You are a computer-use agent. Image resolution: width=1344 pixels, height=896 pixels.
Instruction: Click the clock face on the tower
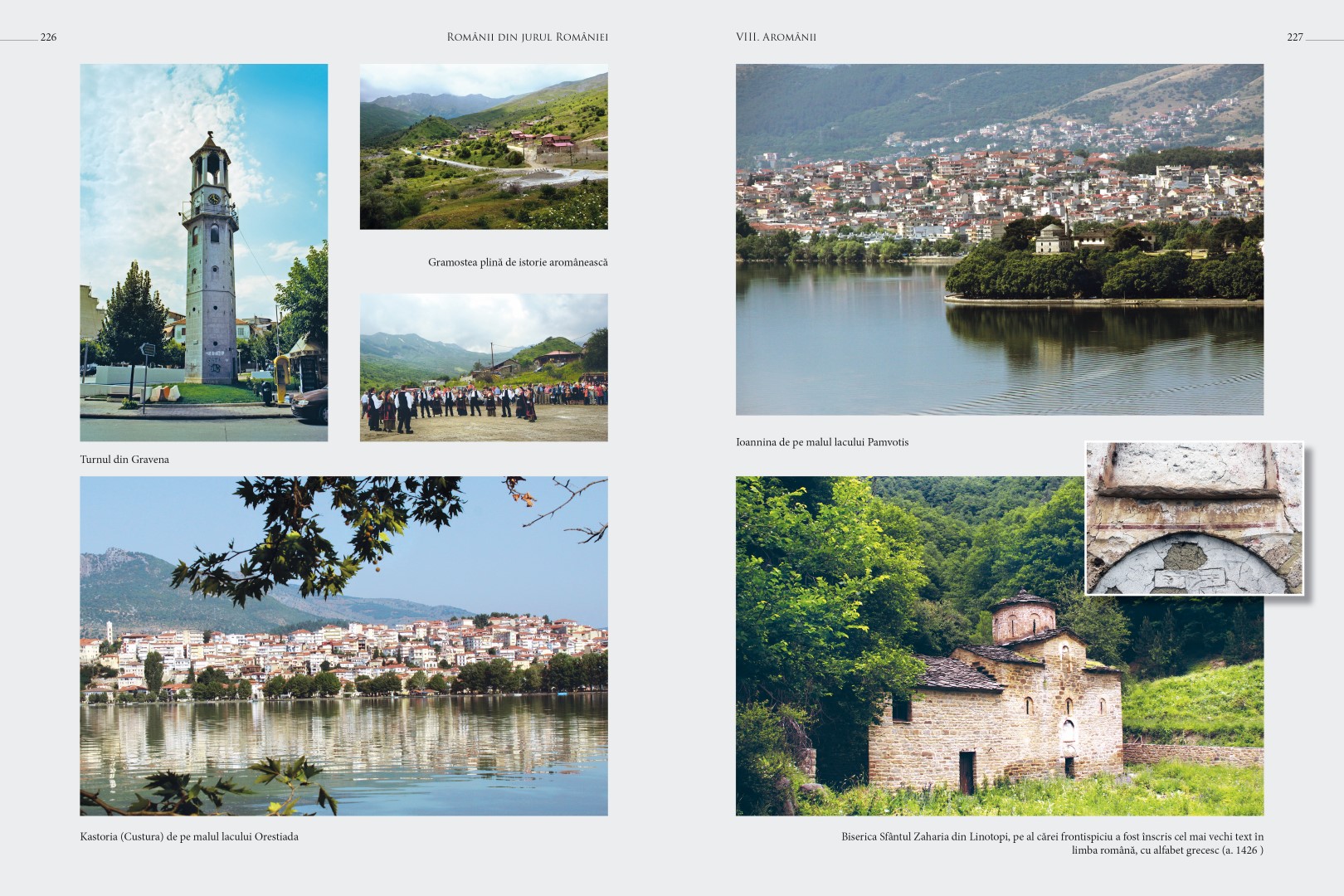(213, 199)
